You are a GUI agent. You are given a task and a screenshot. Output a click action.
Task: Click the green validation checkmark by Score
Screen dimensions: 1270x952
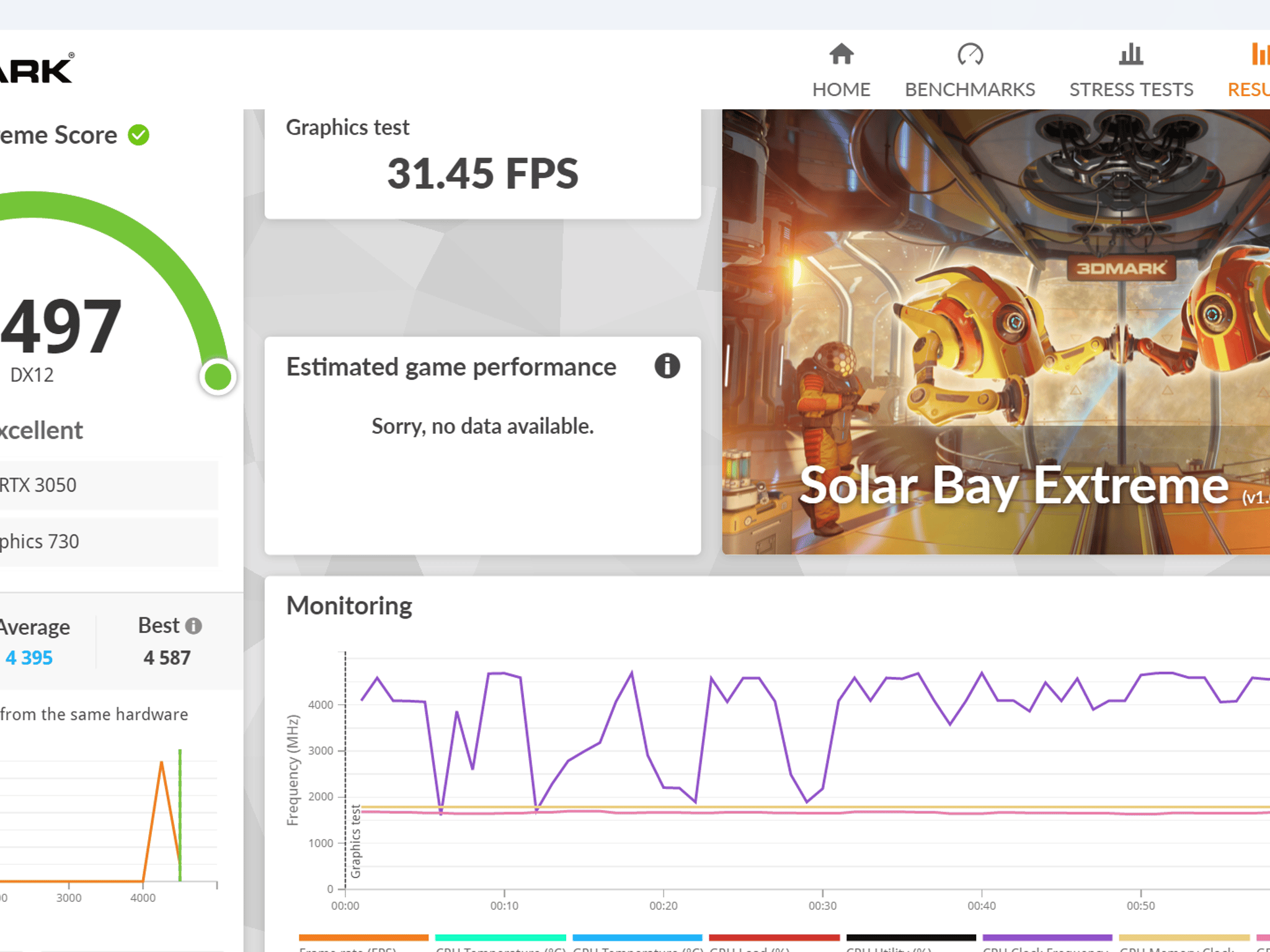pos(139,134)
